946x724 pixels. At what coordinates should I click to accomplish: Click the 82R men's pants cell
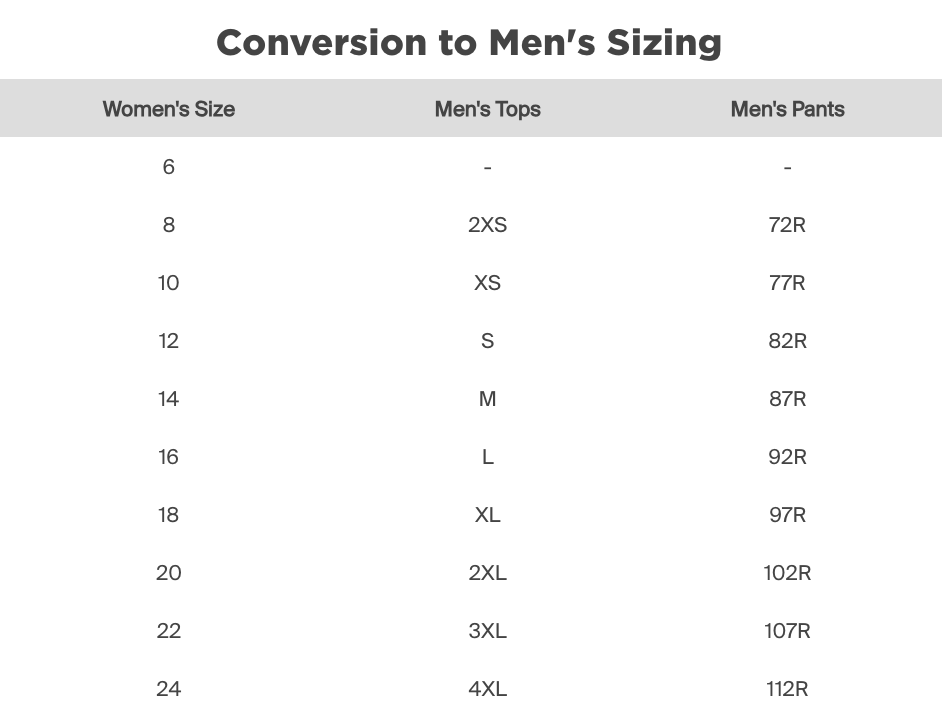(787, 341)
